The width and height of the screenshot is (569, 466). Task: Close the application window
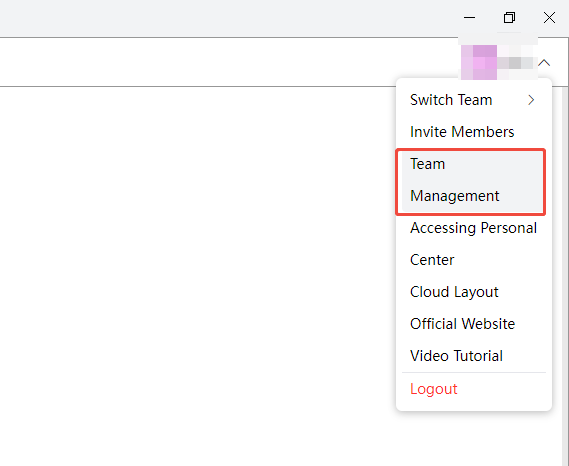[549, 17]
